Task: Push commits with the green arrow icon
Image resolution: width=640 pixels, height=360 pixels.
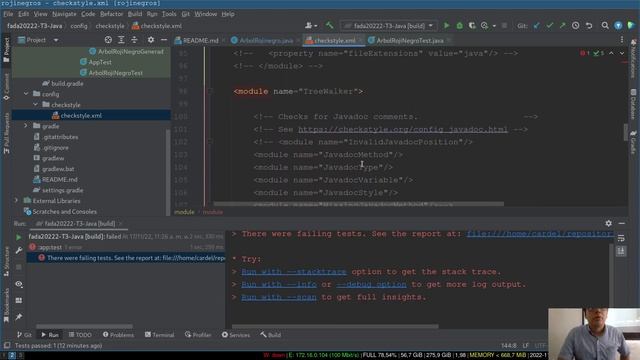Action: (562, 26)
